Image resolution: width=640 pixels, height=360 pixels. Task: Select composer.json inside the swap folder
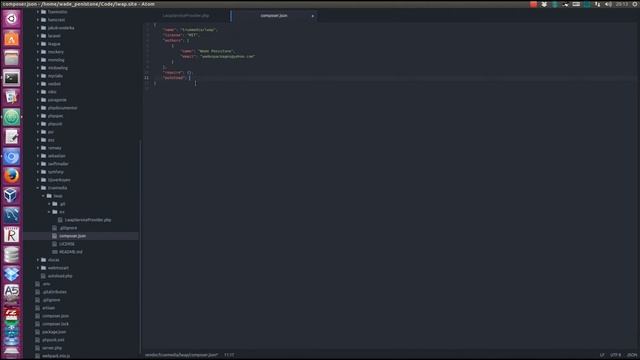click(72, 236)
